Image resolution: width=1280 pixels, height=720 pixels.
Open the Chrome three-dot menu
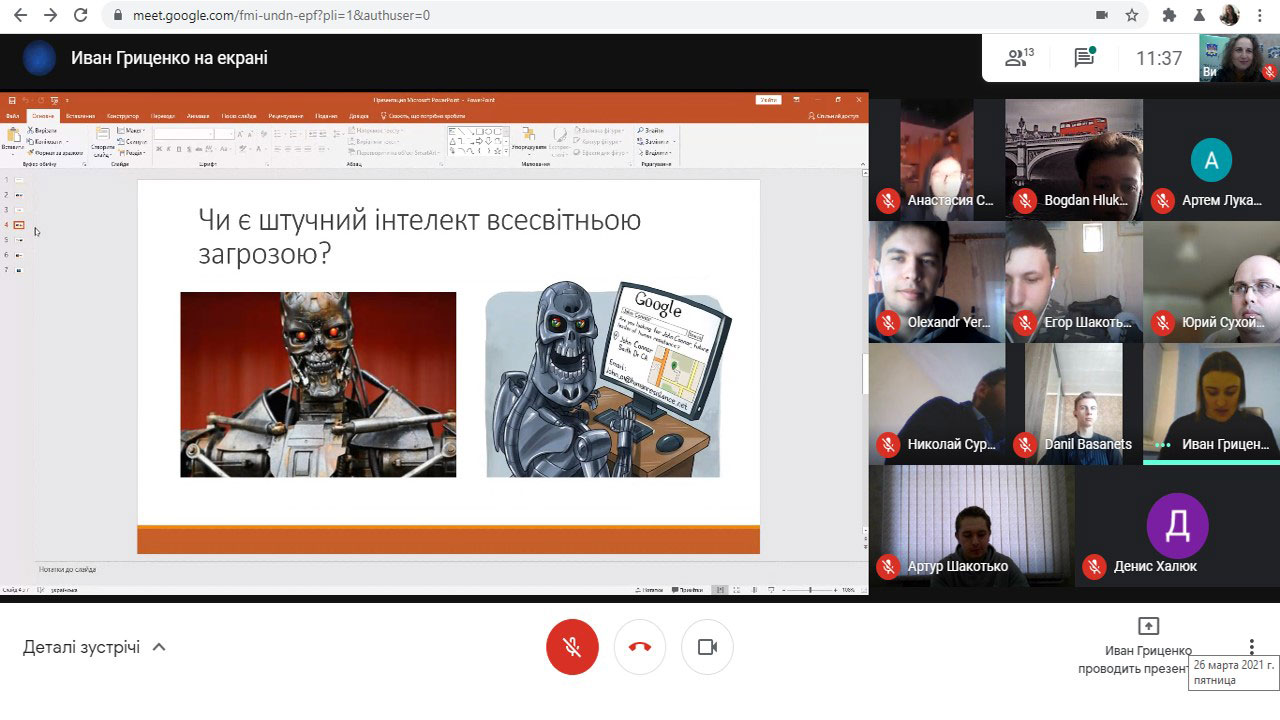point(1259,15)
